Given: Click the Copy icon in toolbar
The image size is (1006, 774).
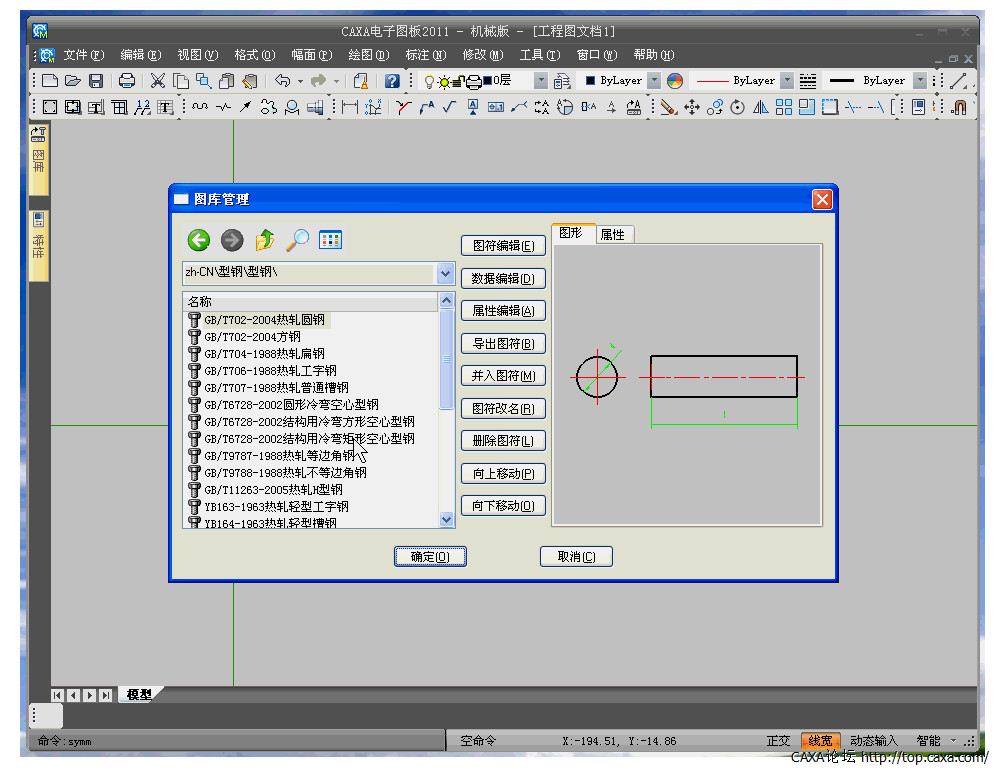Looking at the screenshot, I should [181, 81].
